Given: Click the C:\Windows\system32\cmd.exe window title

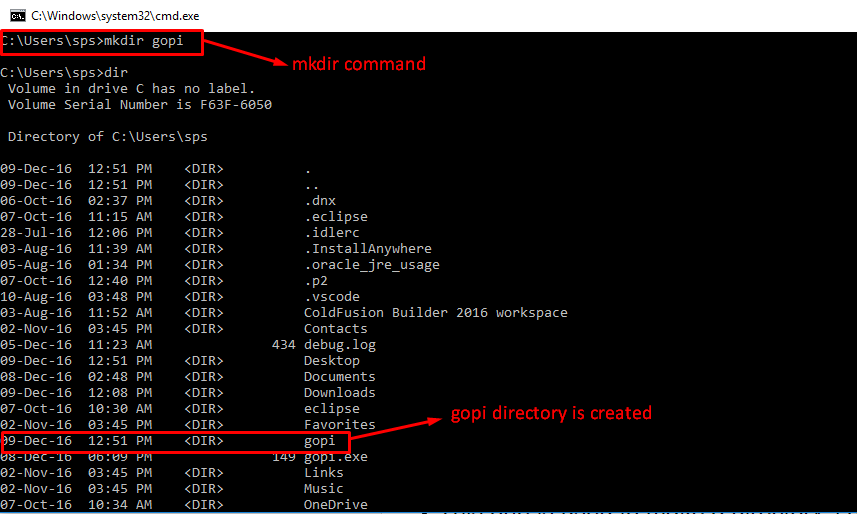Looking at the screenshot, I should click(x=115, y=16).
